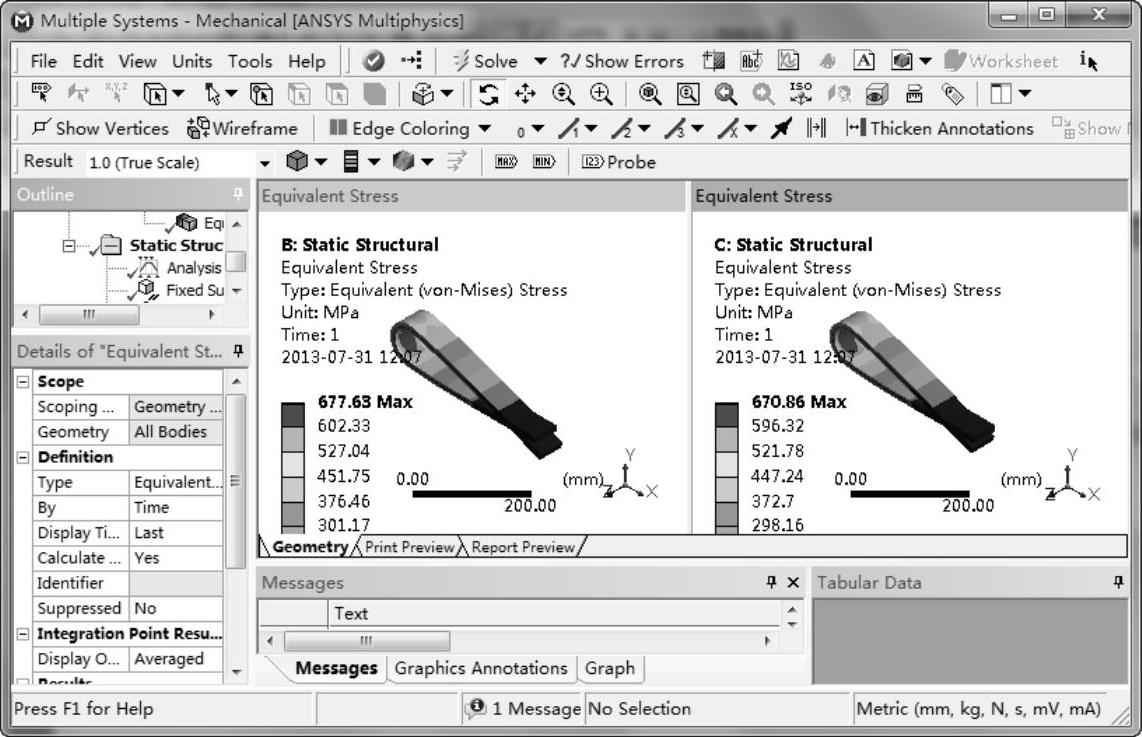Click the Look At face icon
1142x737 pixels.
(x=838, y=94)
